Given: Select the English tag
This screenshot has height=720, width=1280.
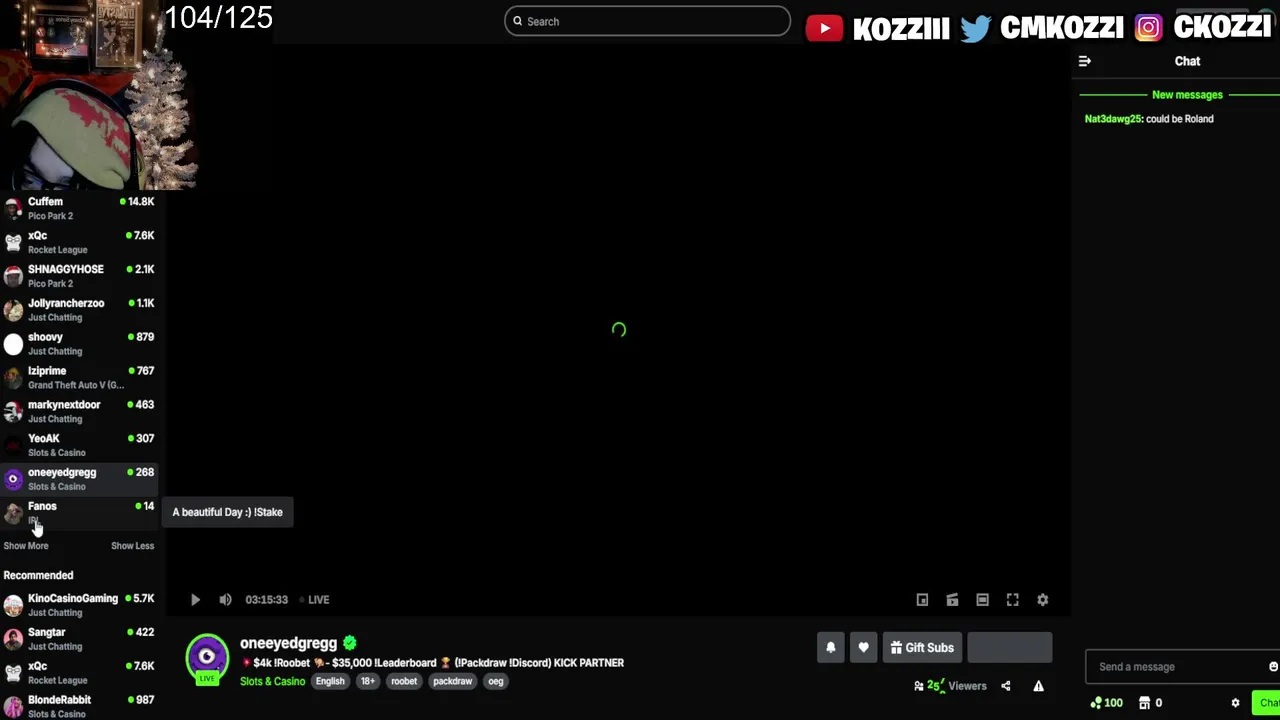Looking at the screenshot, I should pos(330,681).
